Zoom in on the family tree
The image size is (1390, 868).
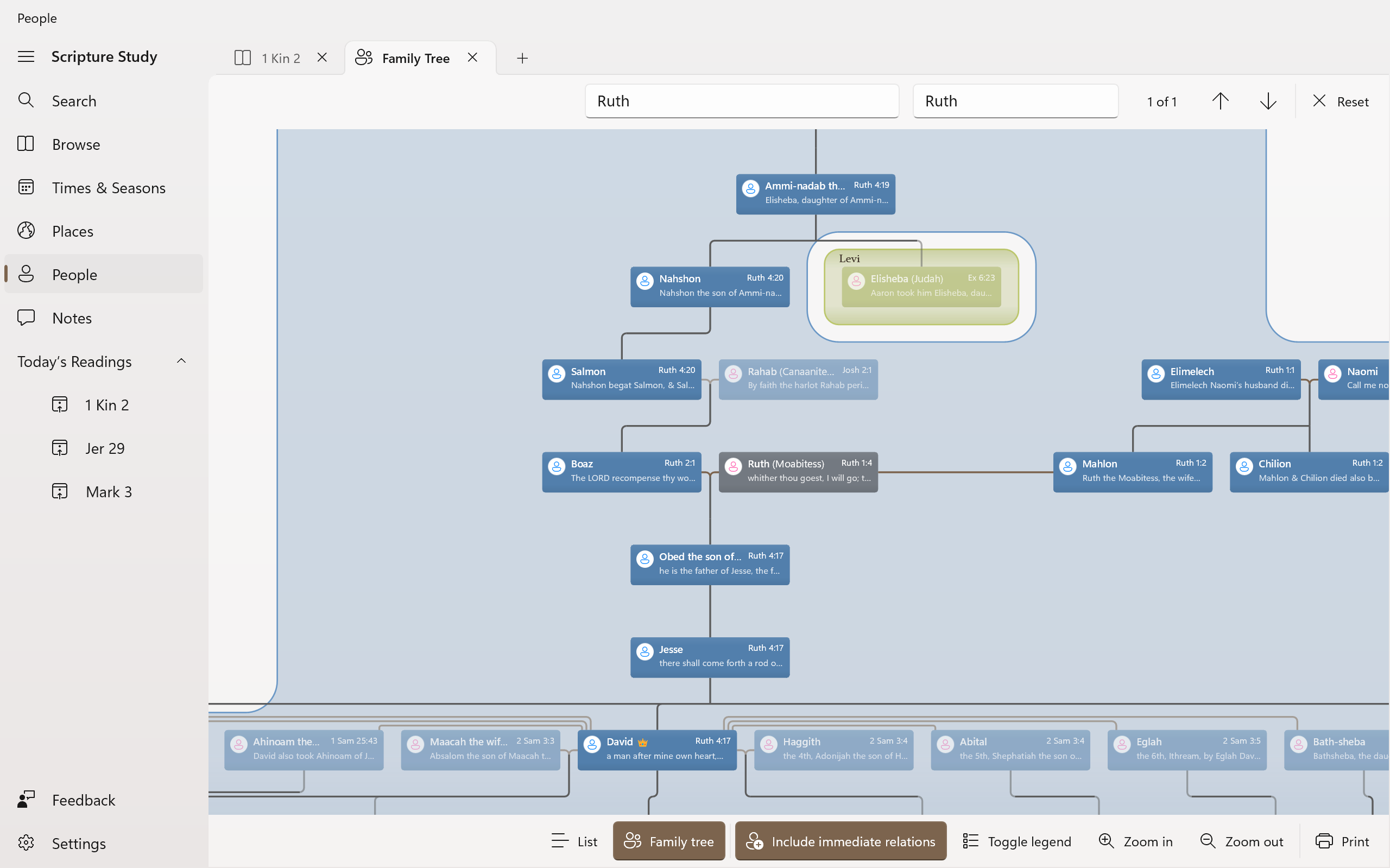1136,841
